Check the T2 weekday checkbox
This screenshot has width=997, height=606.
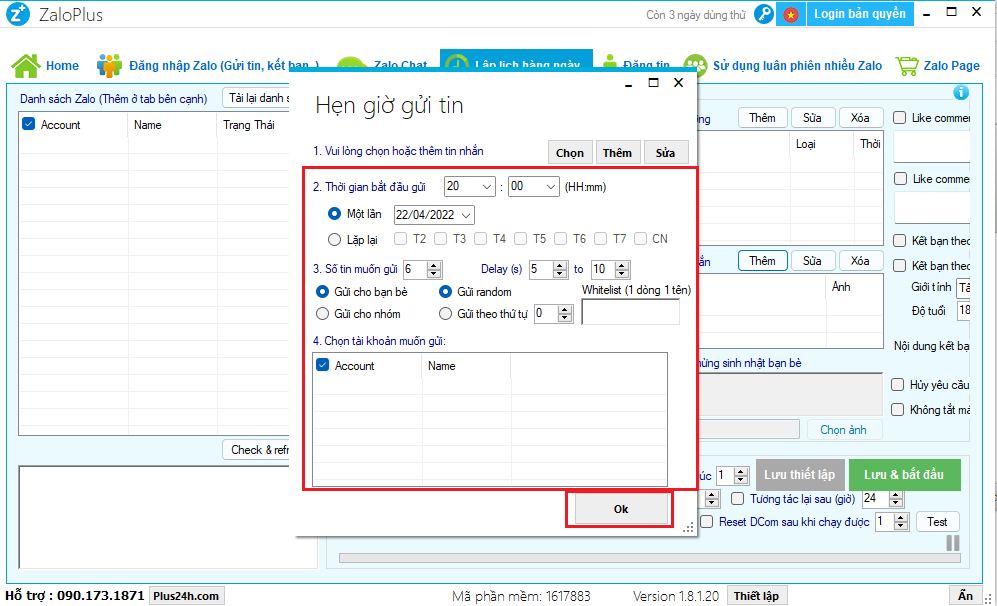(x=401, y=238)
